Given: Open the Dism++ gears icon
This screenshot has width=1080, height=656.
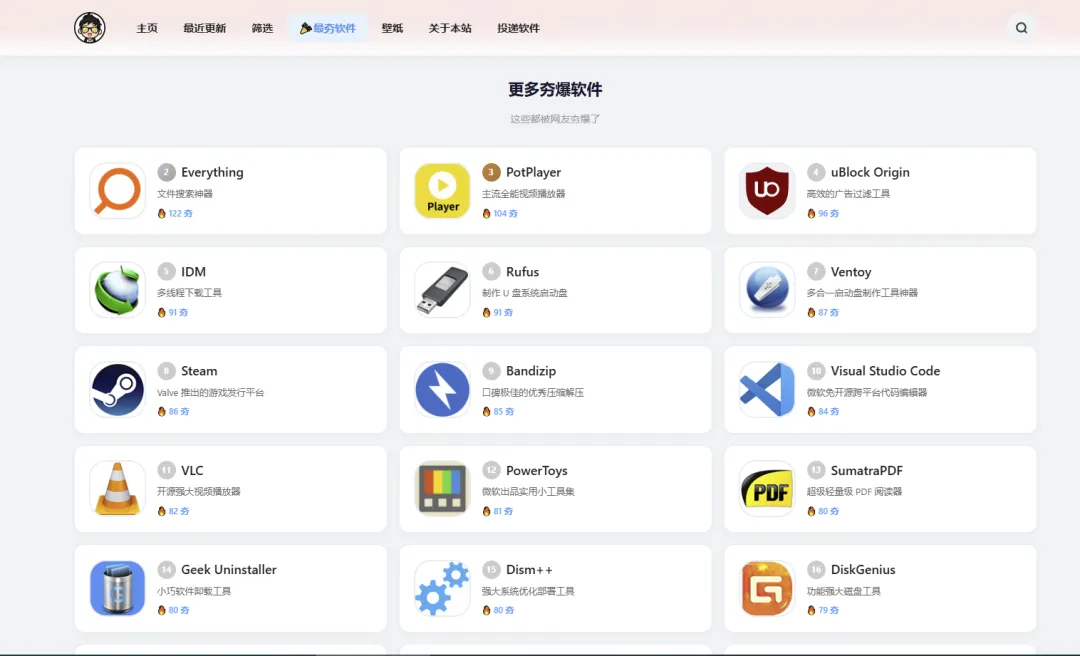Looking at the screenshot, I should tap(442, 588).
